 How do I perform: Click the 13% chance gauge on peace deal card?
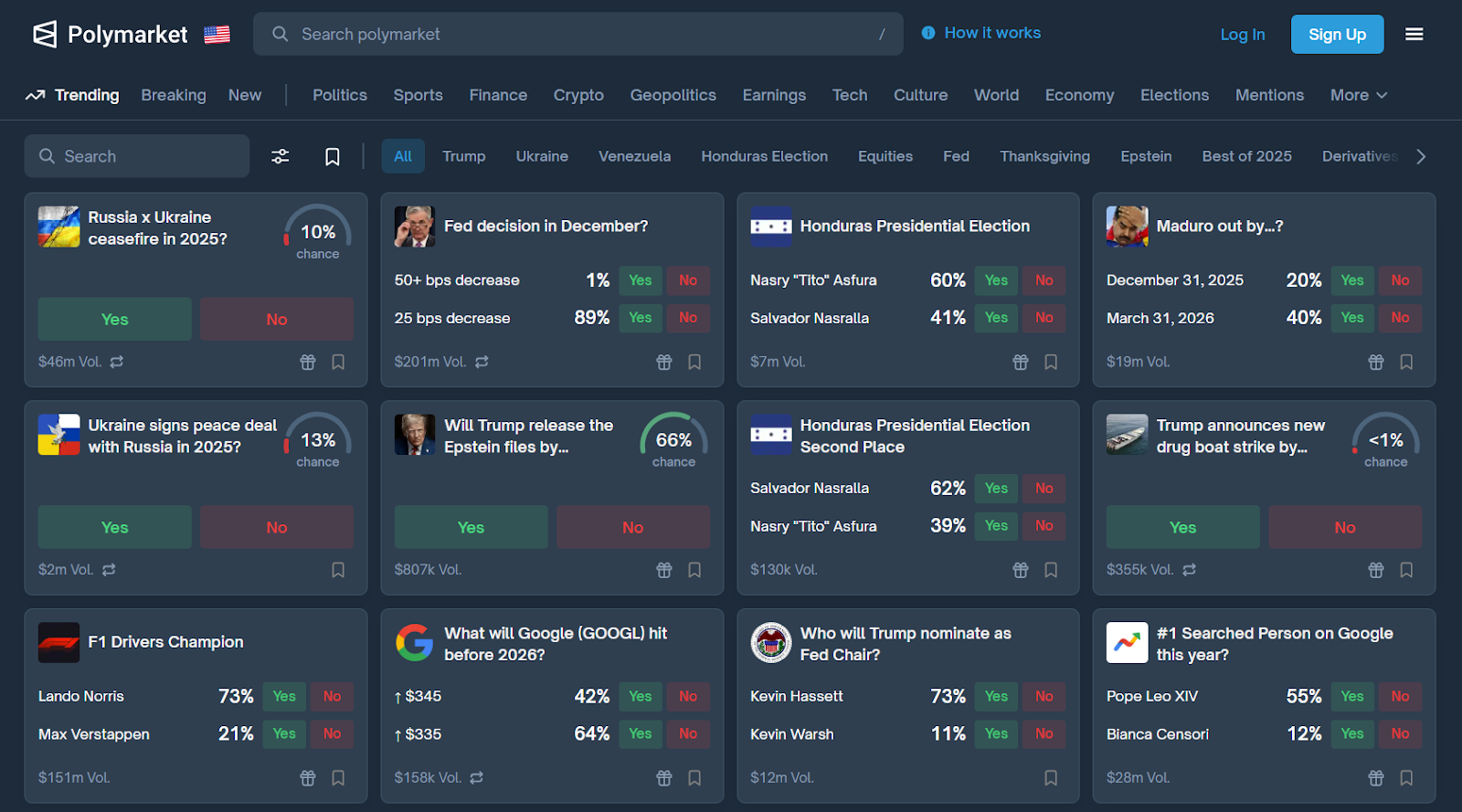click(318, 440)
